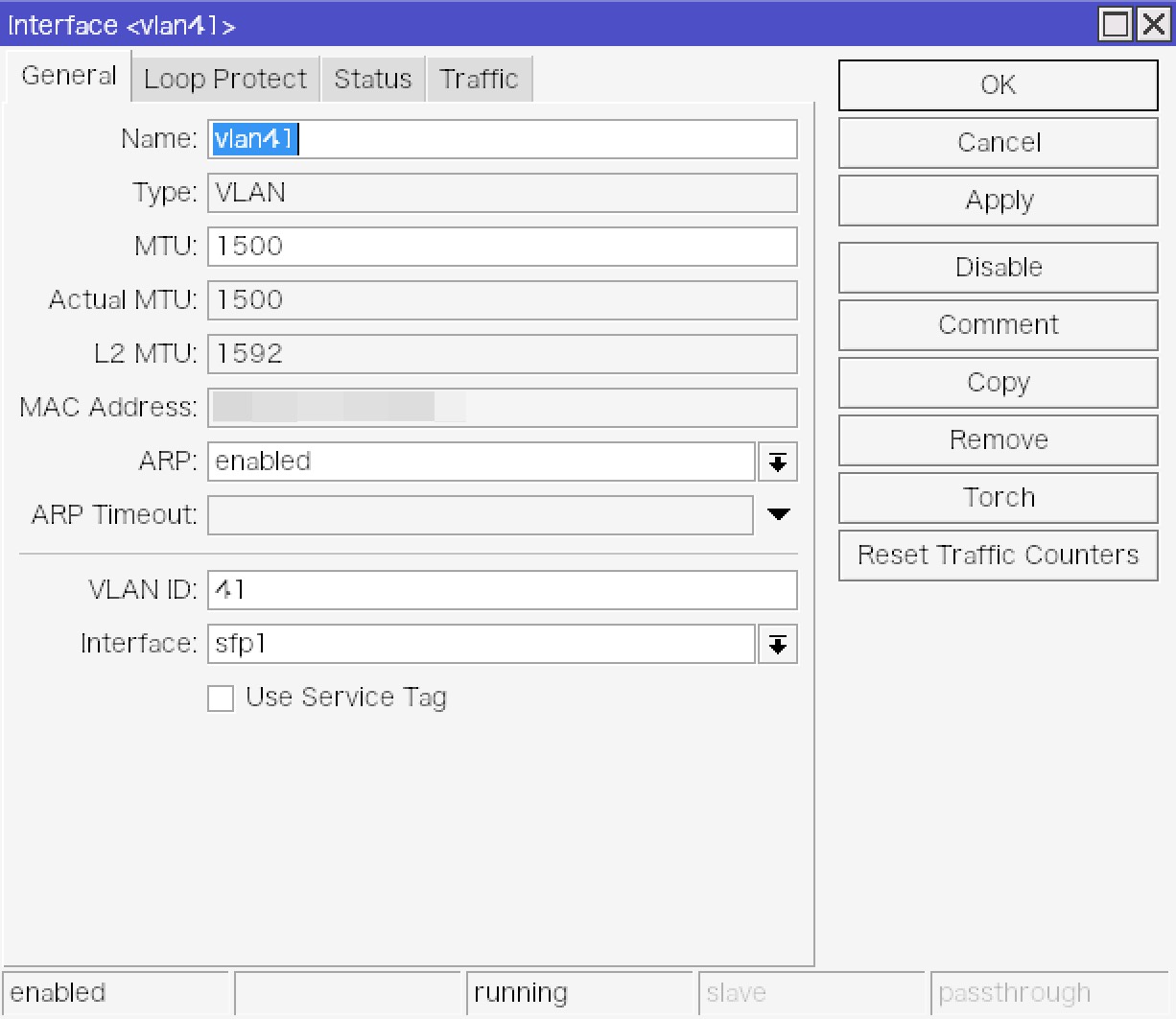1176x1019 pixels.
Task: Enable the Use Service Tag checkbox
Action: (x=222, y=698)
